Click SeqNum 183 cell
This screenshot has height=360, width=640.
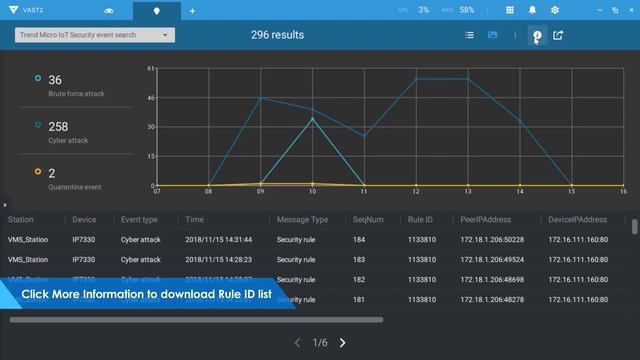[x=359, y=260]
